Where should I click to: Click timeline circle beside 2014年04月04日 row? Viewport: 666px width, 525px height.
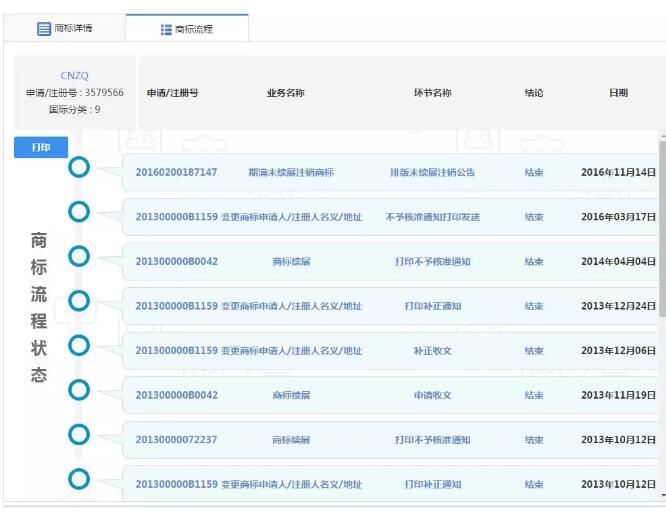(x=79, y=256)
